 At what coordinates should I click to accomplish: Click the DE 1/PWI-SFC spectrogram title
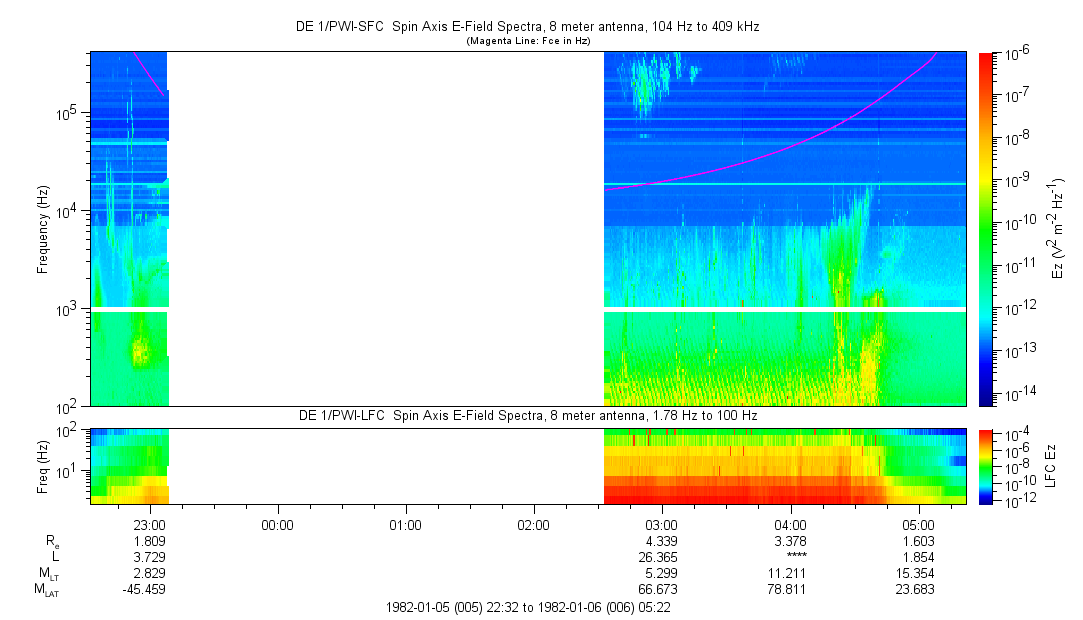coord(528,27)
